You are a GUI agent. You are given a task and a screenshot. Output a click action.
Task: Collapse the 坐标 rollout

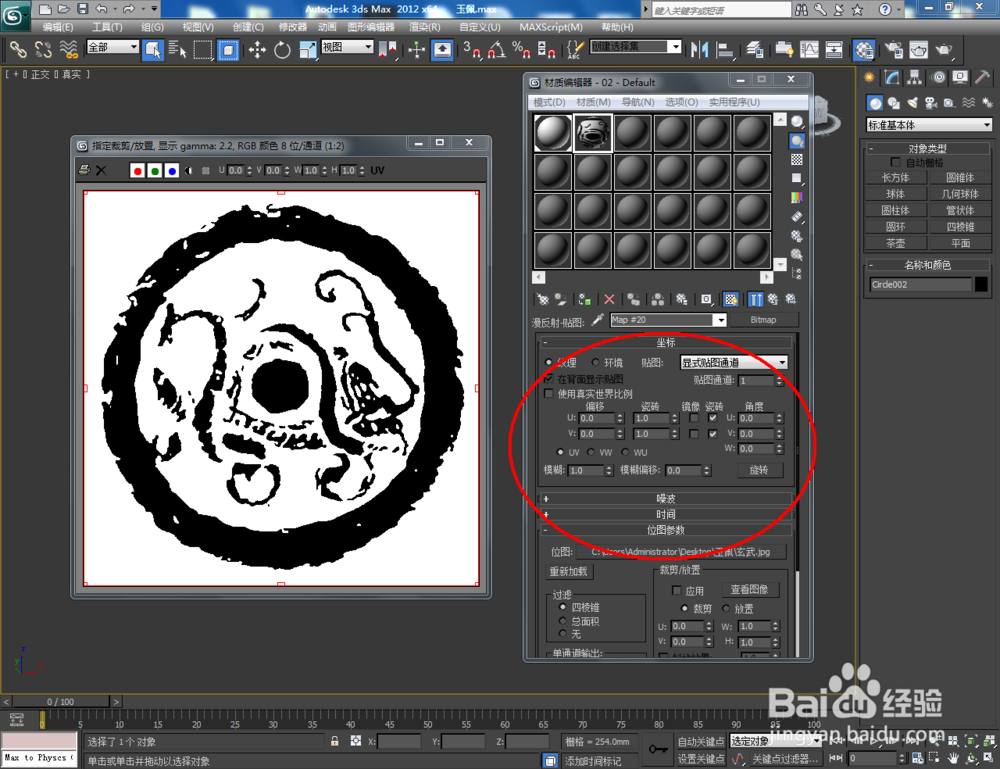[665, 342]
